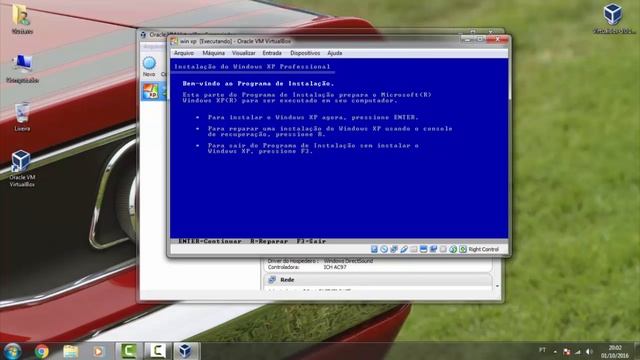This screenshot has height=360, width=640.
Task: Click the USB devices status icon
Action: 404,249
